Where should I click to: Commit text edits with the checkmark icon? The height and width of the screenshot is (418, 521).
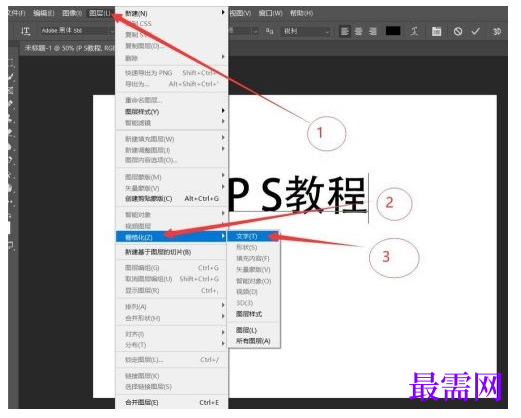[x=476, y=31]
